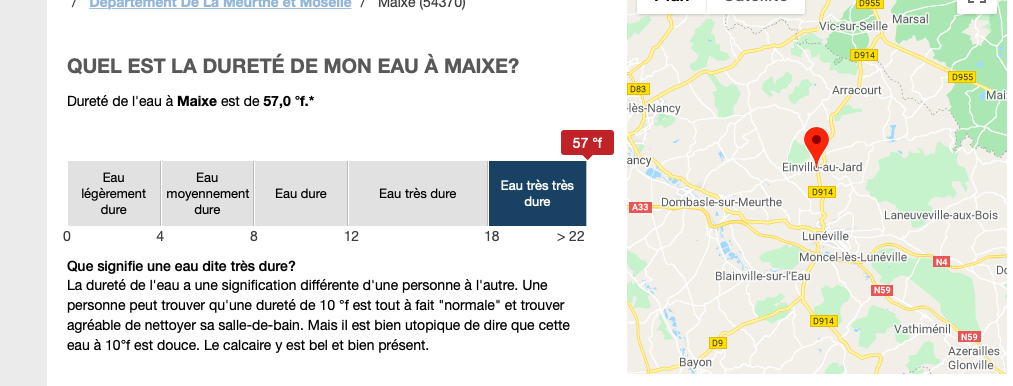Screen dimensions: 1013x386
Task: Click the A33 motorway shield on the map
Action: click(640, 208)
